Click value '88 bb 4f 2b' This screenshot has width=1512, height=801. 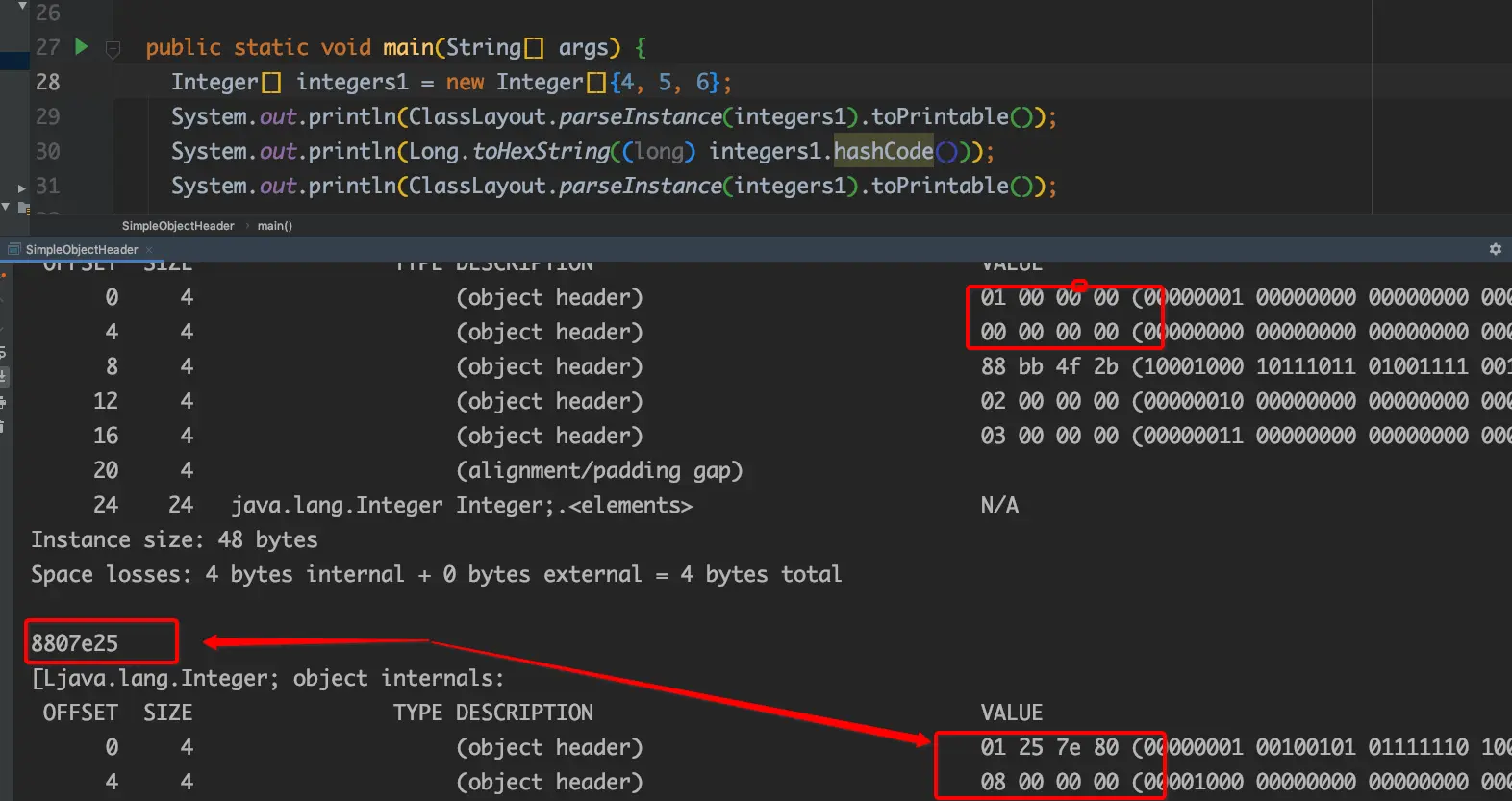click(1049, 366)
